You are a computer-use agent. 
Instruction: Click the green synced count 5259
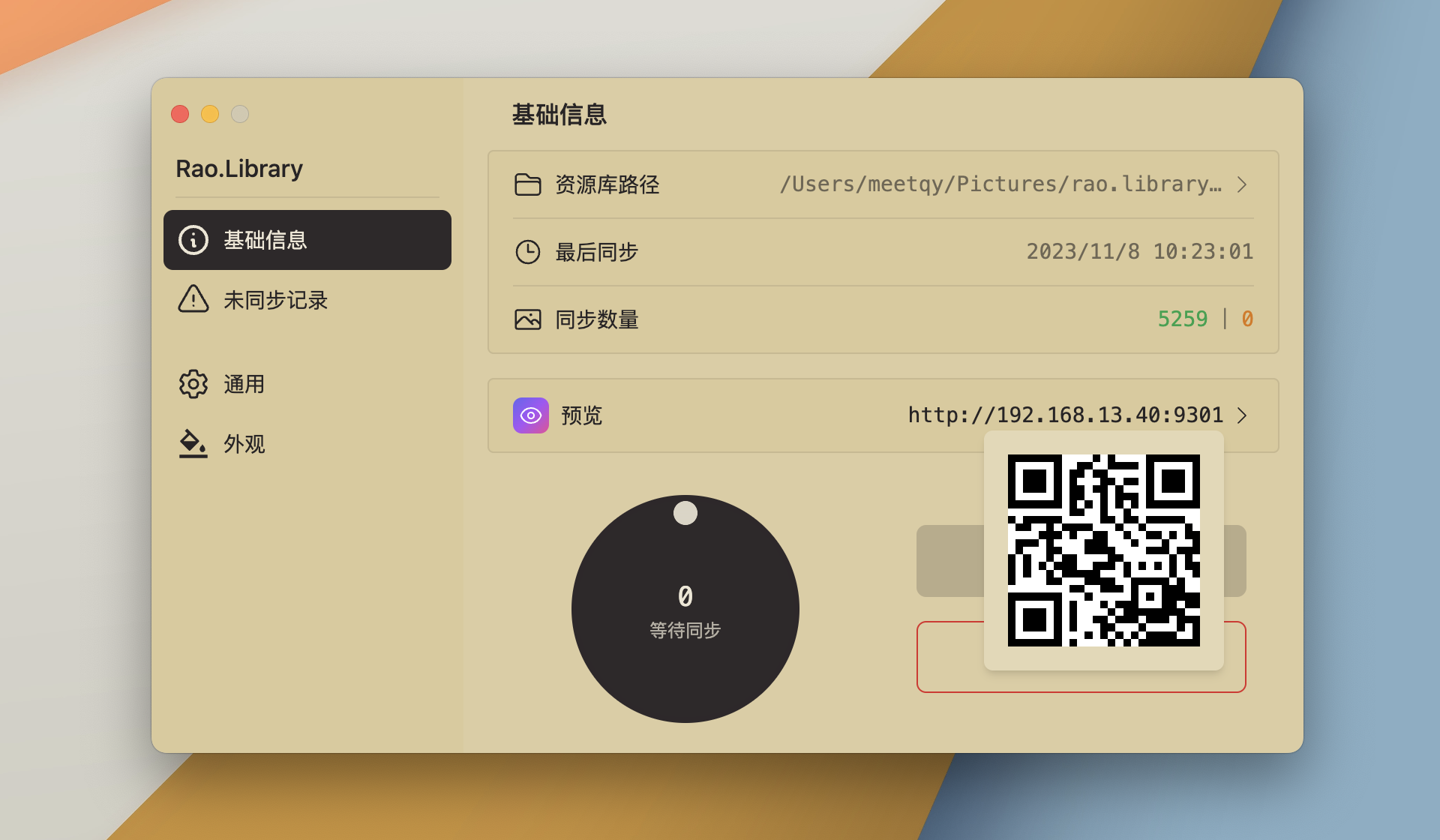[x=1183, y=319]
